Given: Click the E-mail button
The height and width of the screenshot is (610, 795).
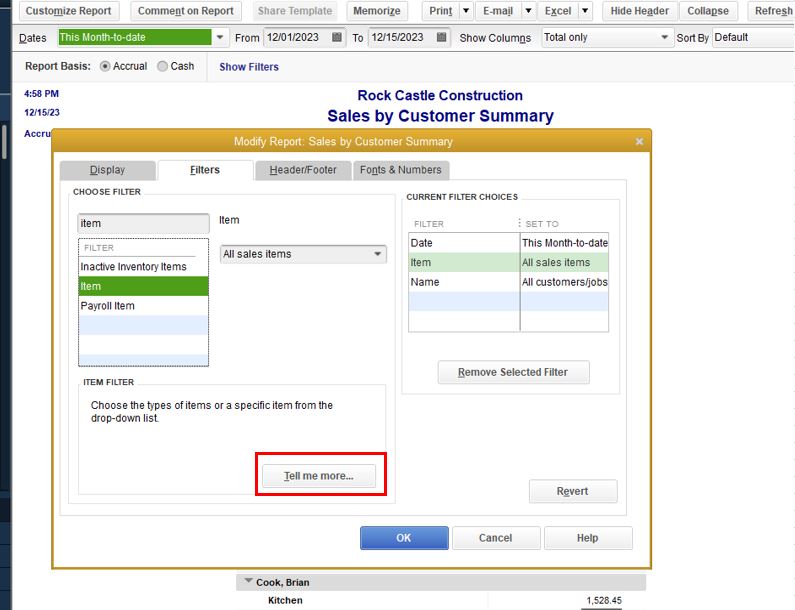Looking at the screenshot, I should click(x=498, y=11).
